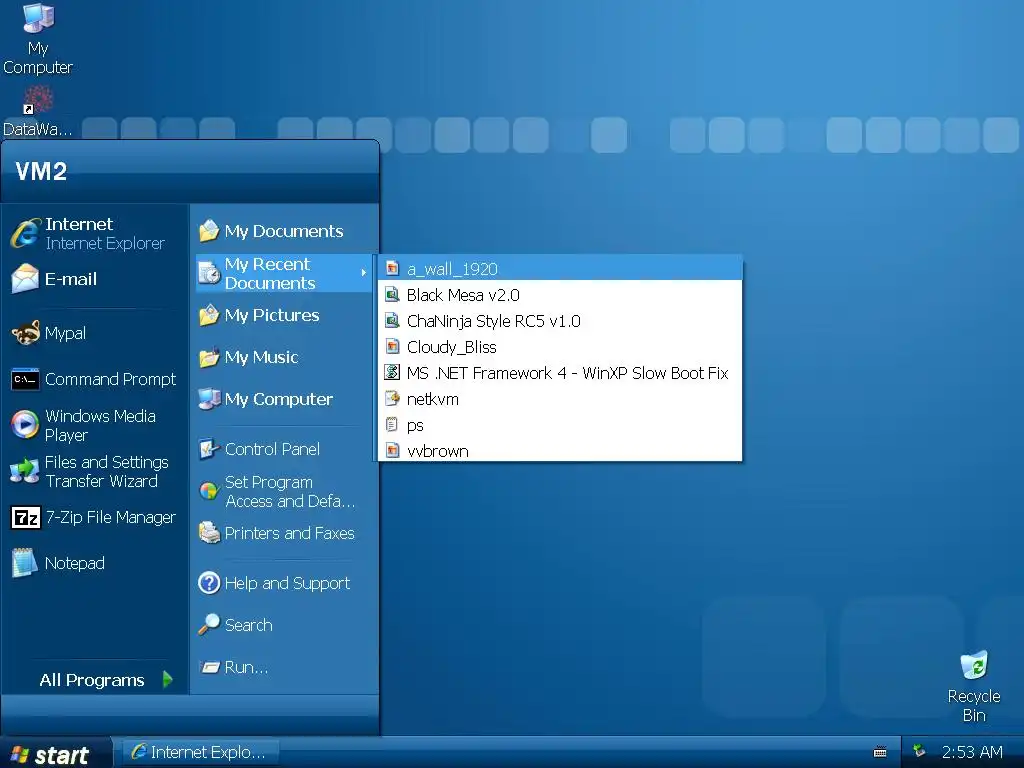Launch Notepad icon in Start menu

[x=25, y=563]
